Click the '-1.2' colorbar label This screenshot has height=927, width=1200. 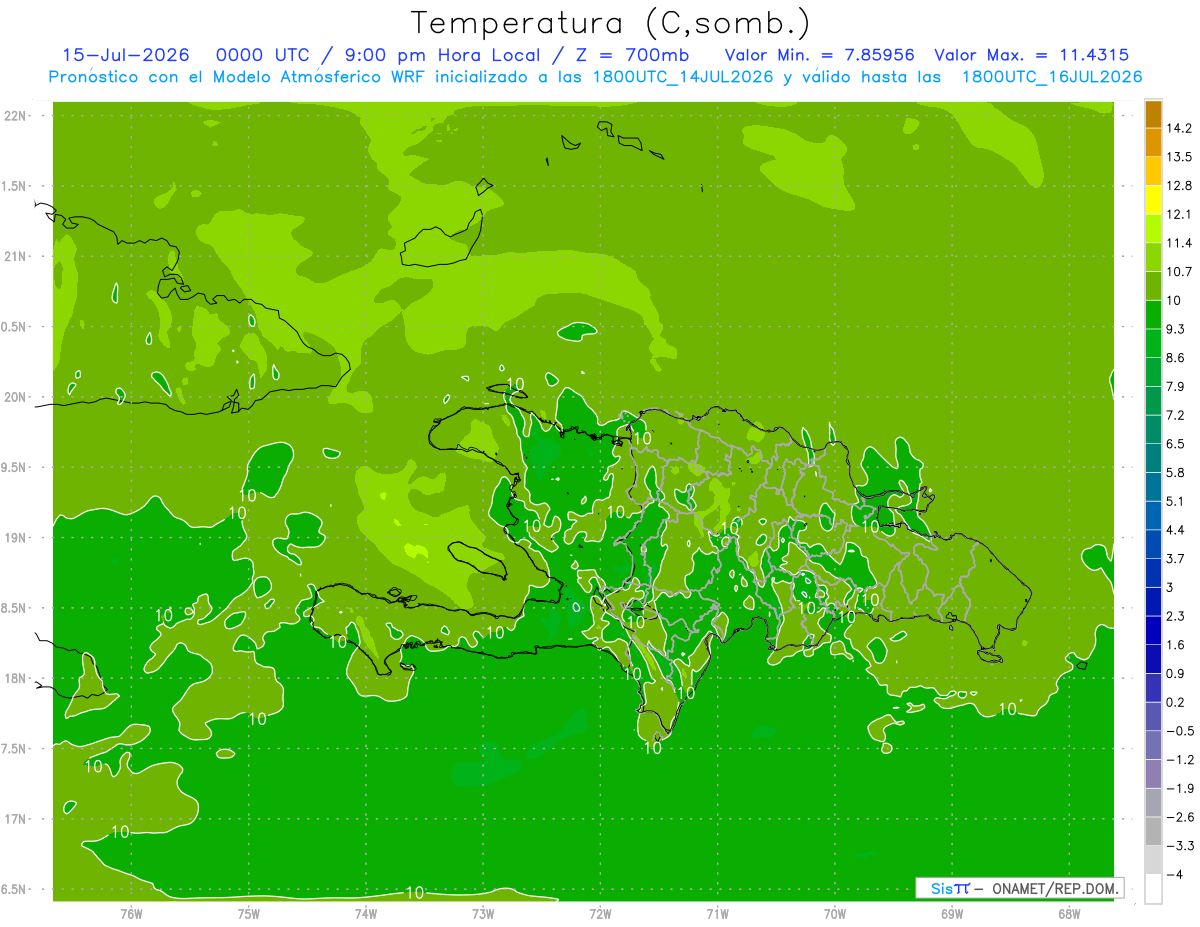tap(1179, 760)
